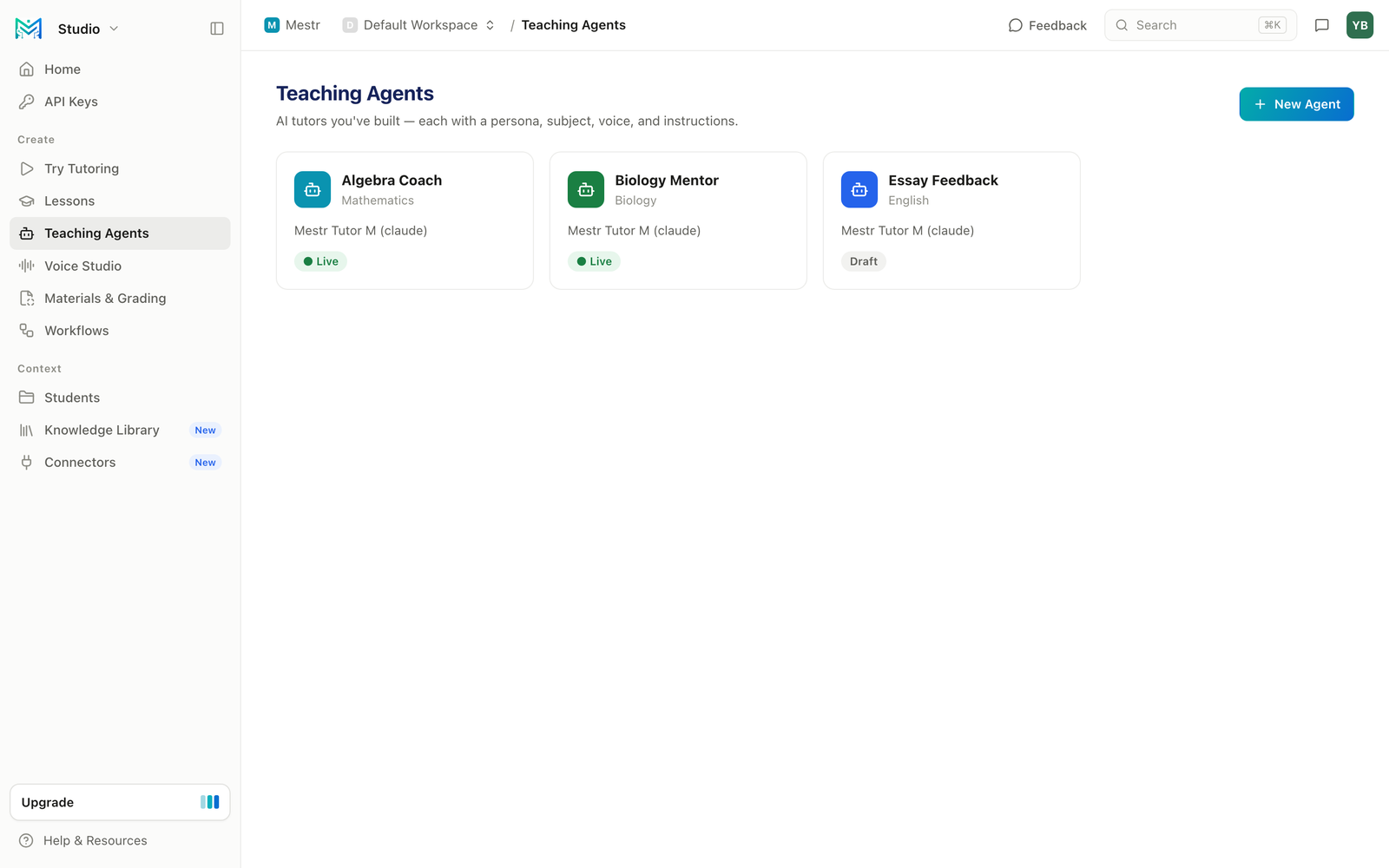The image size is (1389, 868).
Task: Open the Studio dropdown chevron
Action: pyautogui.click(x=114, y=29)
